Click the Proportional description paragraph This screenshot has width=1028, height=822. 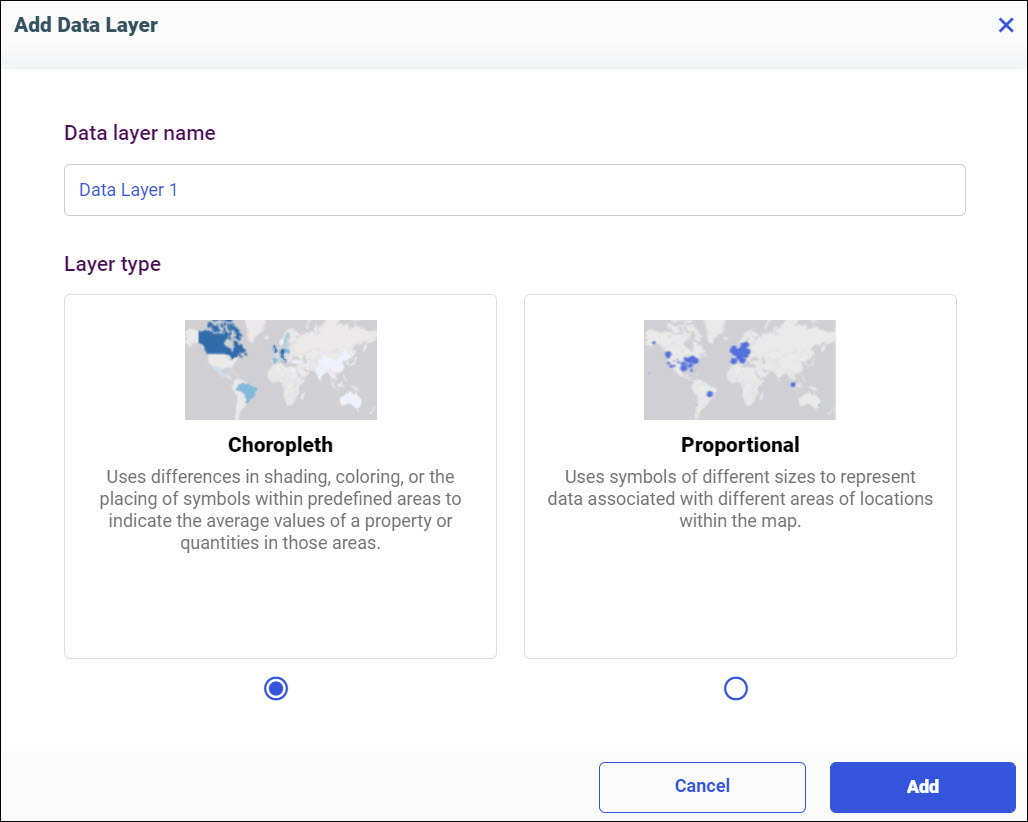[x=740, y=499]
